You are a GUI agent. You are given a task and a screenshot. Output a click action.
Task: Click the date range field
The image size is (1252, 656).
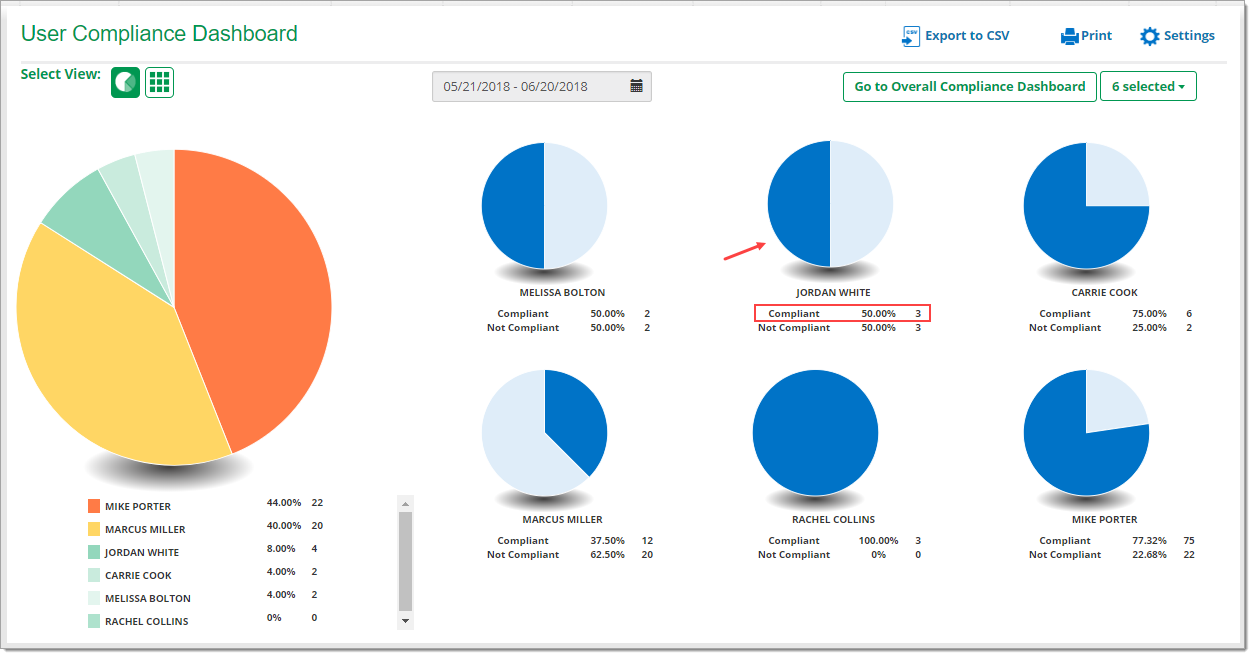click(x=541, y=86)
